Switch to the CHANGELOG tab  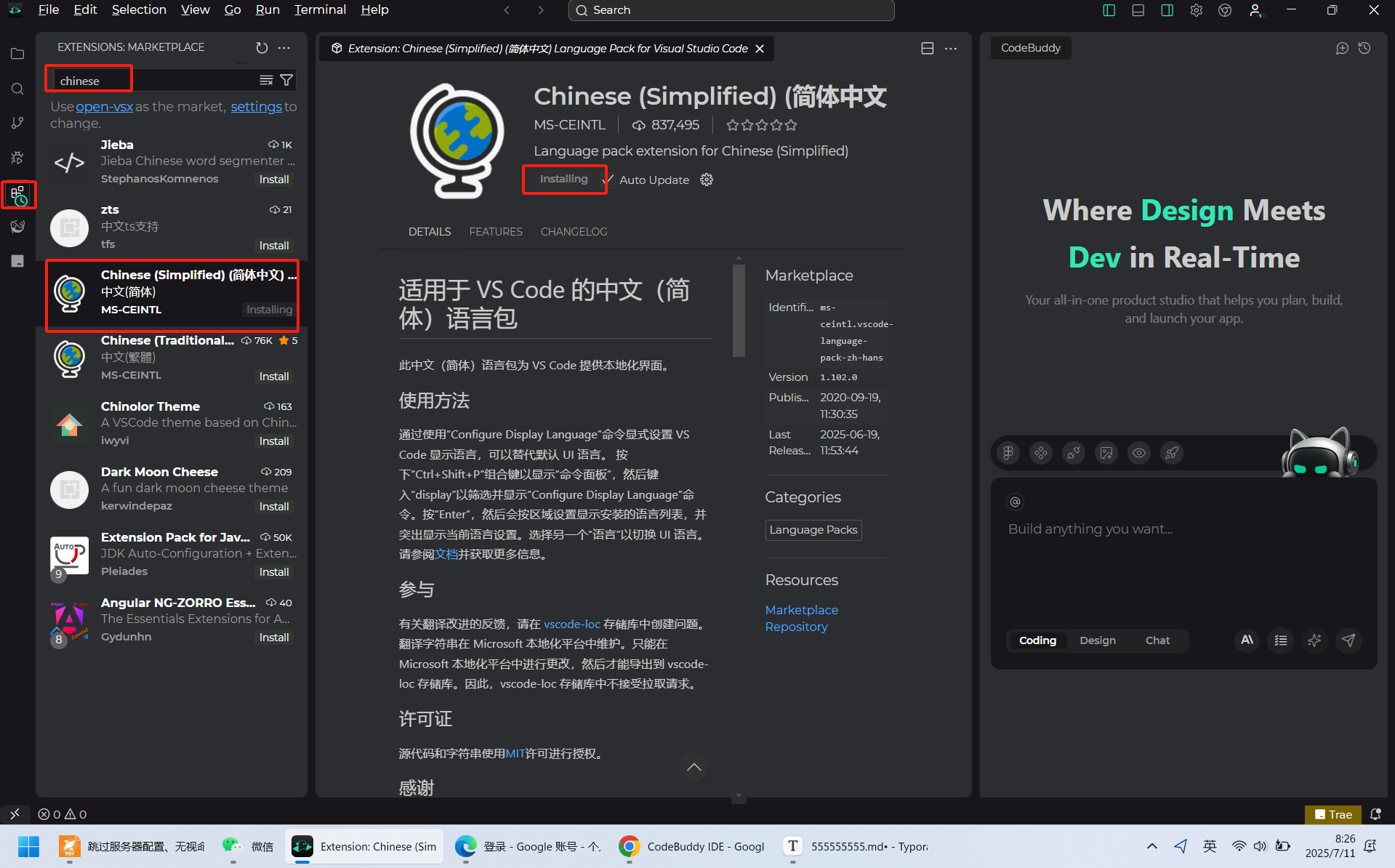[x=574, y=231]
